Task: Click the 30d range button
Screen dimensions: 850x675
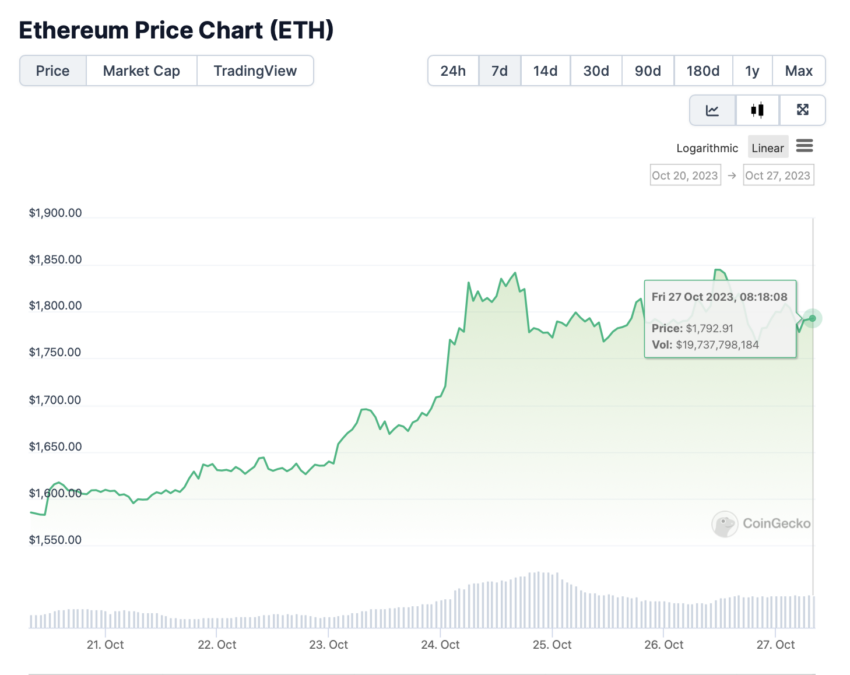Action: pyautogui.click(x=596, y=70)
